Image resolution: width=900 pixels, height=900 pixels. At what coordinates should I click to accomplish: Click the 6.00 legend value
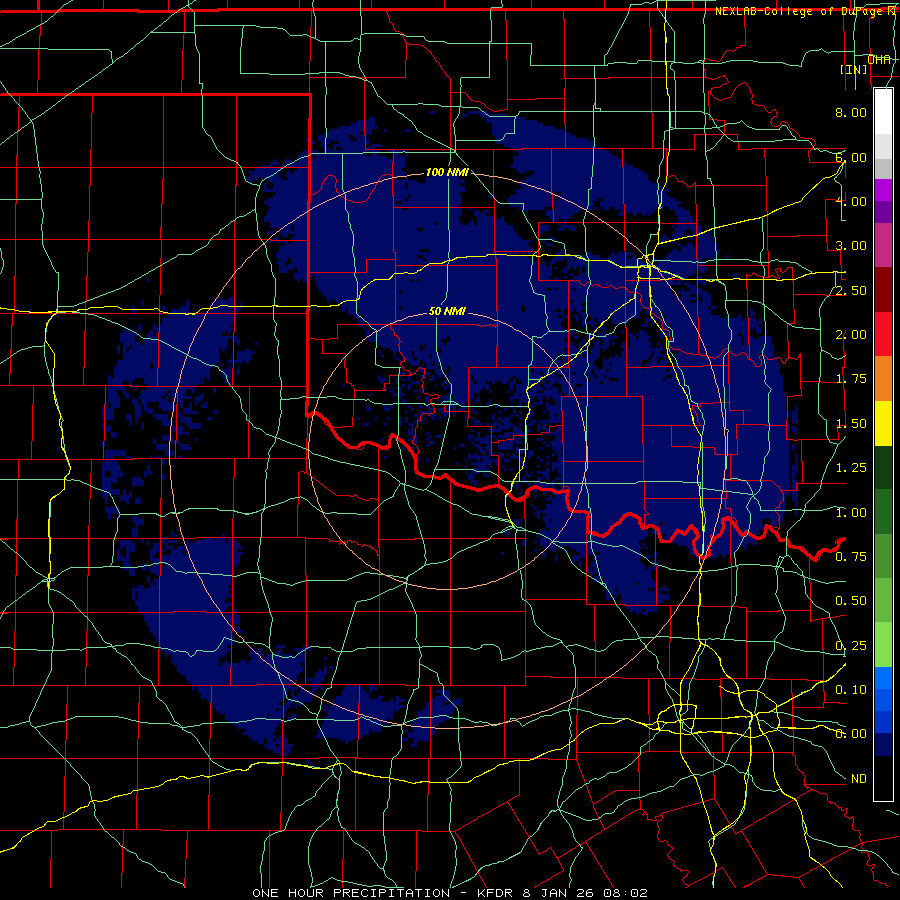(851, 157)
